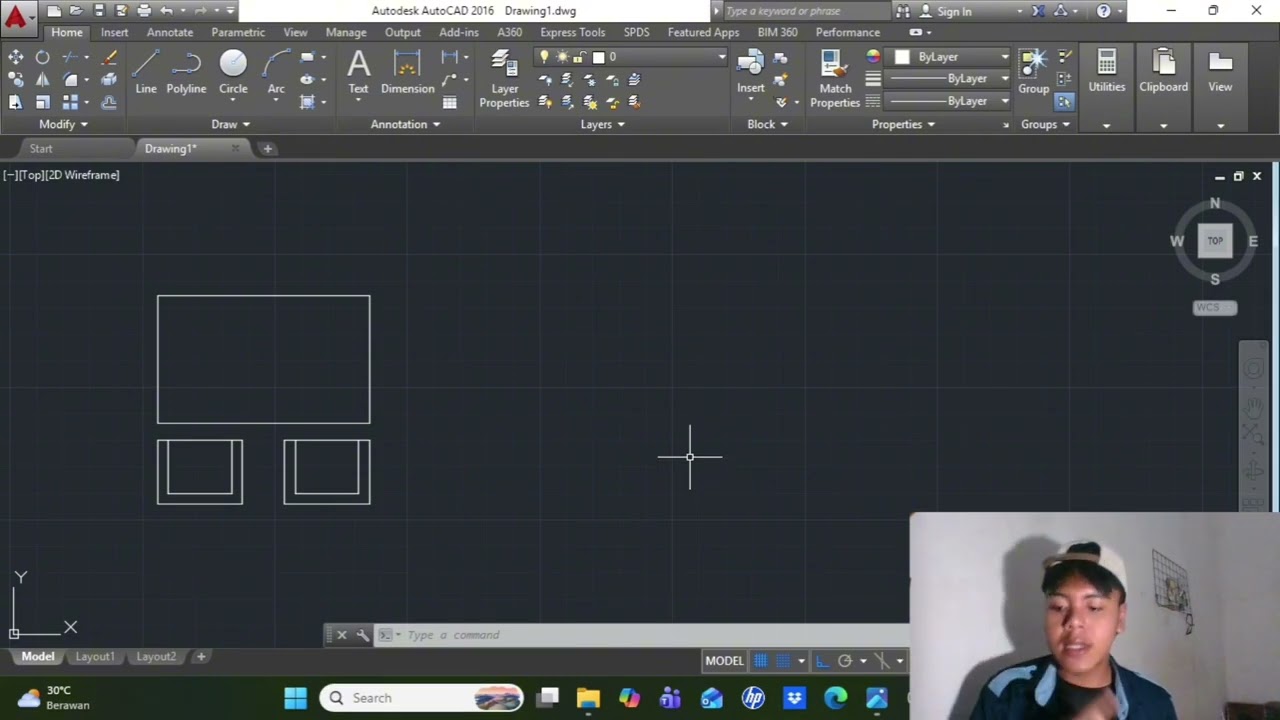Click the command line customize wrench
The width and height of the screenshot is (1280, 720).
362,635
